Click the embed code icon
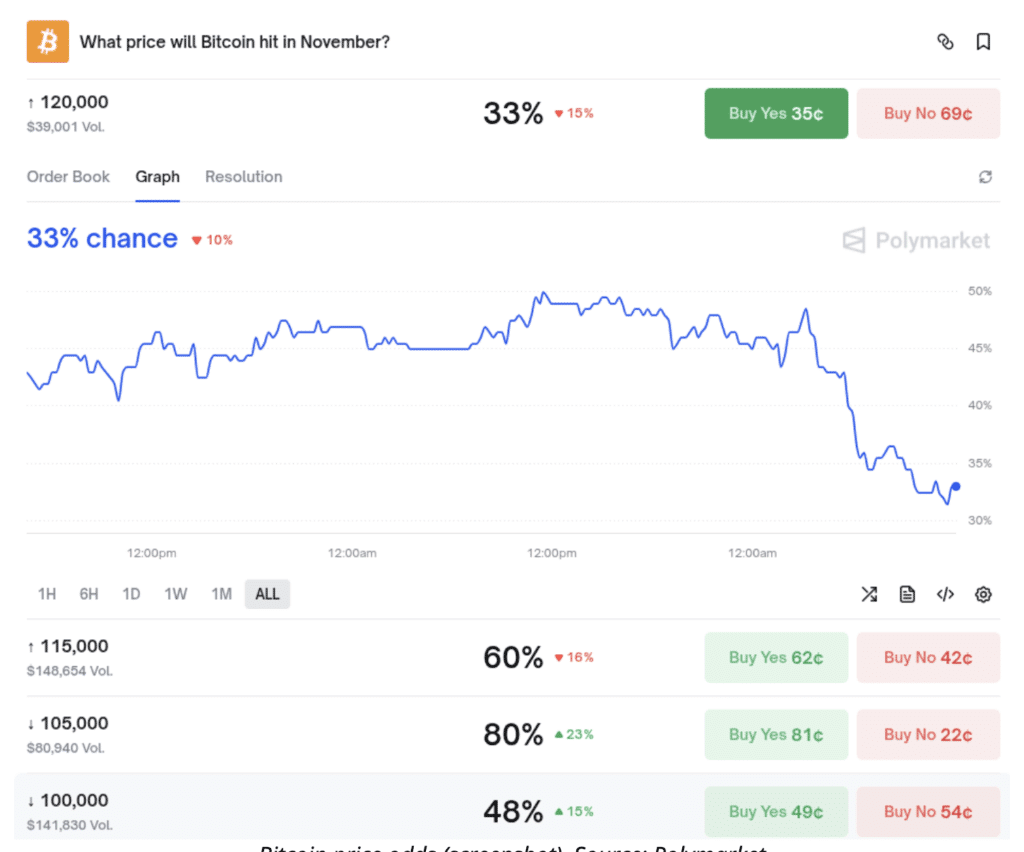Screen dimensions: 1024x852 click(x=945, y=594)
